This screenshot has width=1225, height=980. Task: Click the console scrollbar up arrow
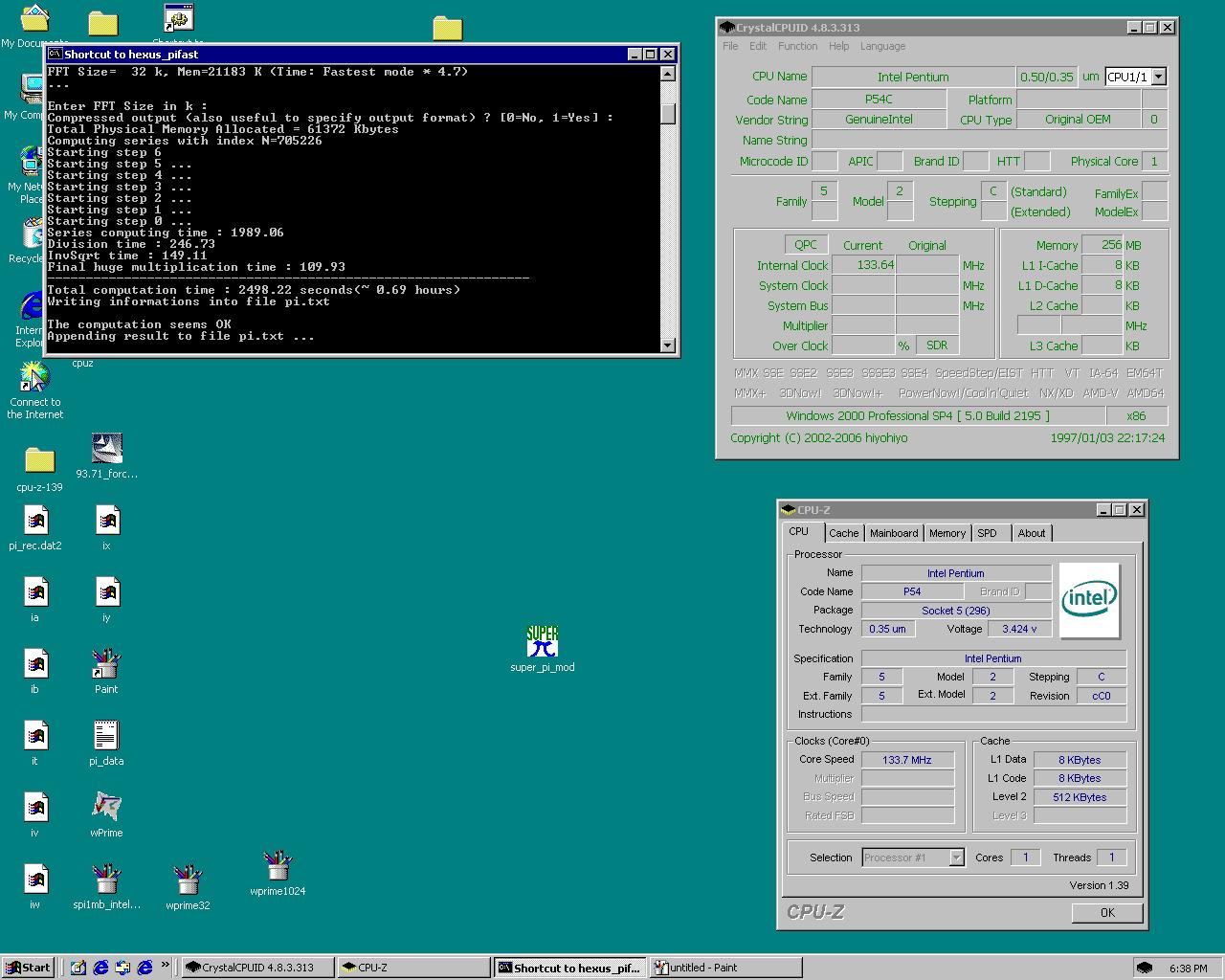click(668, 73)
